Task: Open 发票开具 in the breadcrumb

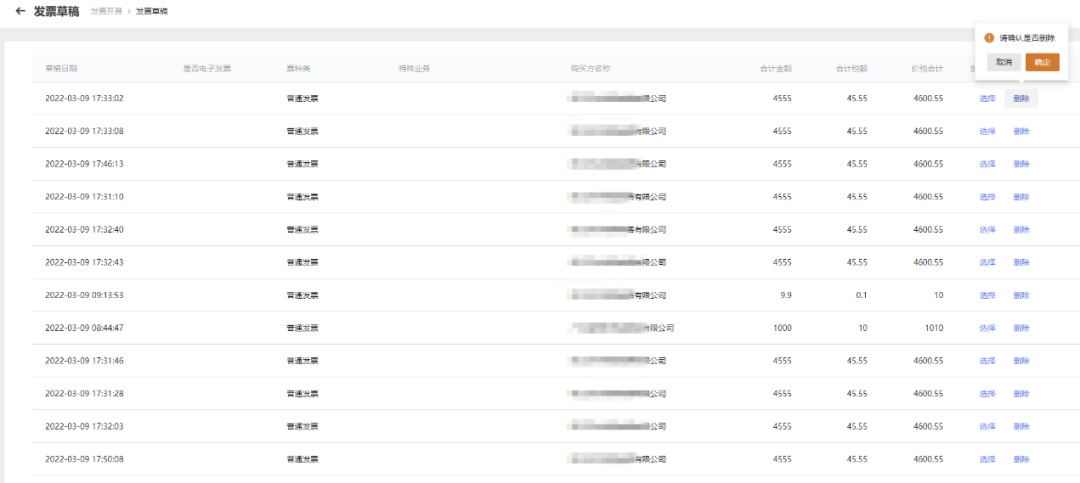Action: pos(104,12)
